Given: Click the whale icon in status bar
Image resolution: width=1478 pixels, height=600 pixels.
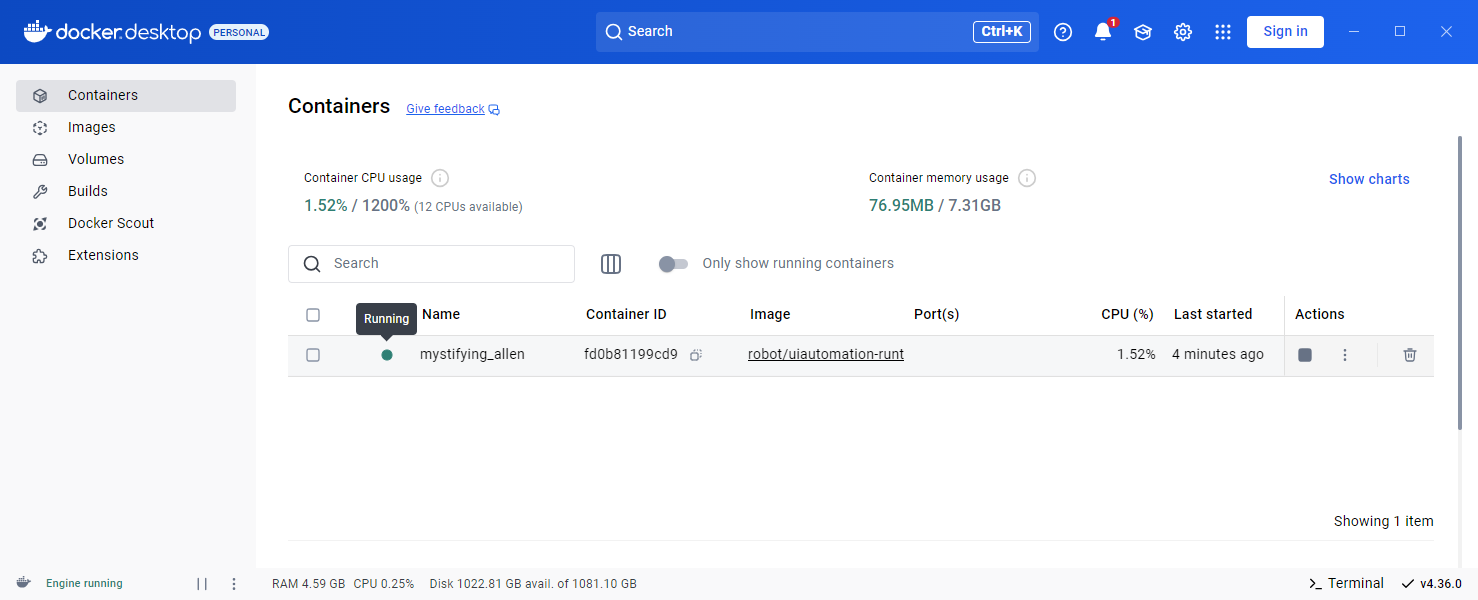Looking at the screenshot, I should tap(23, 583).
